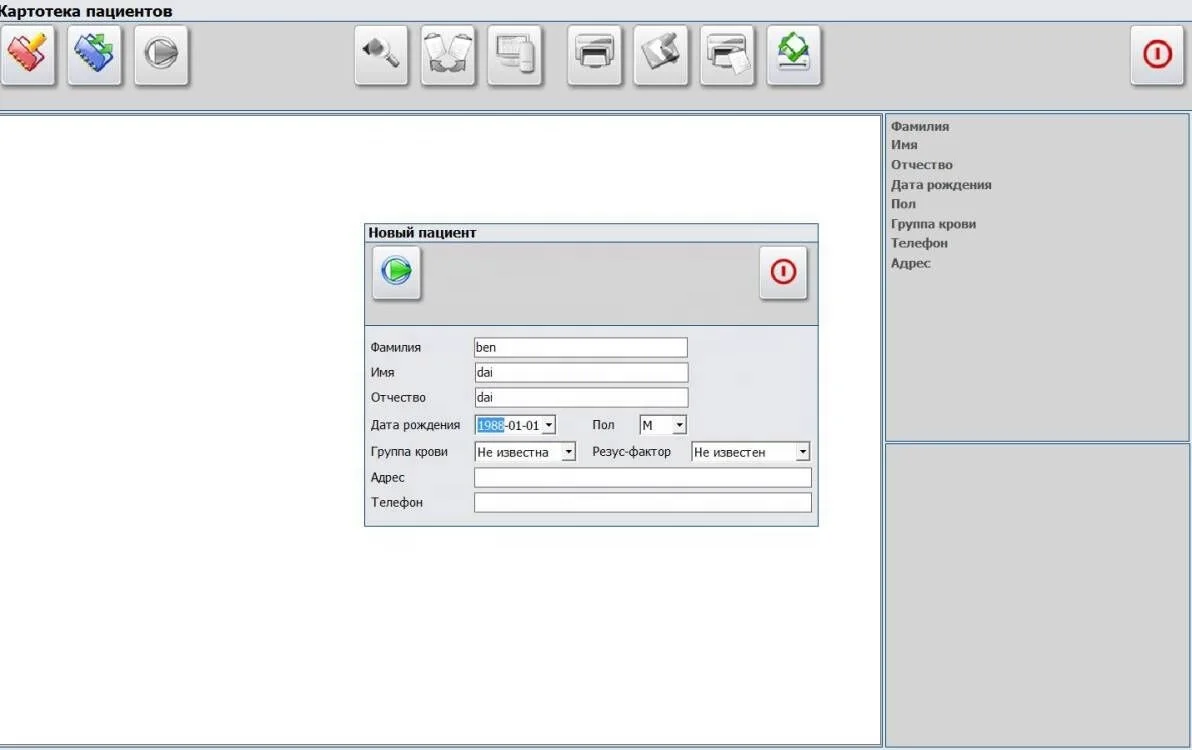Cancel the Новый пациент dialog with its red power button

pos(783,272)
